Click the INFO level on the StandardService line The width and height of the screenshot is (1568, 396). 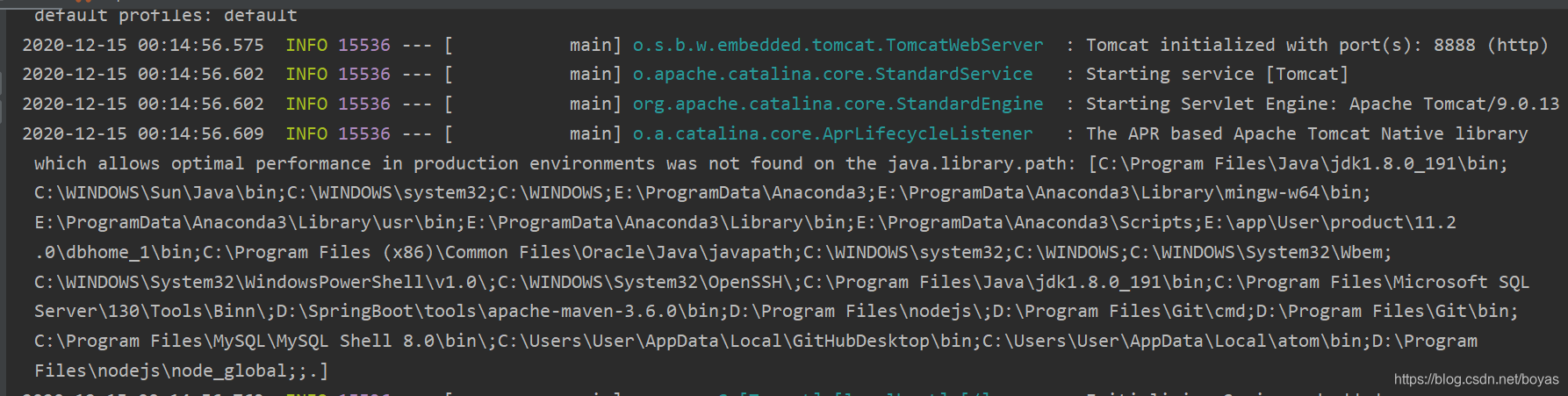click(306, 75)
